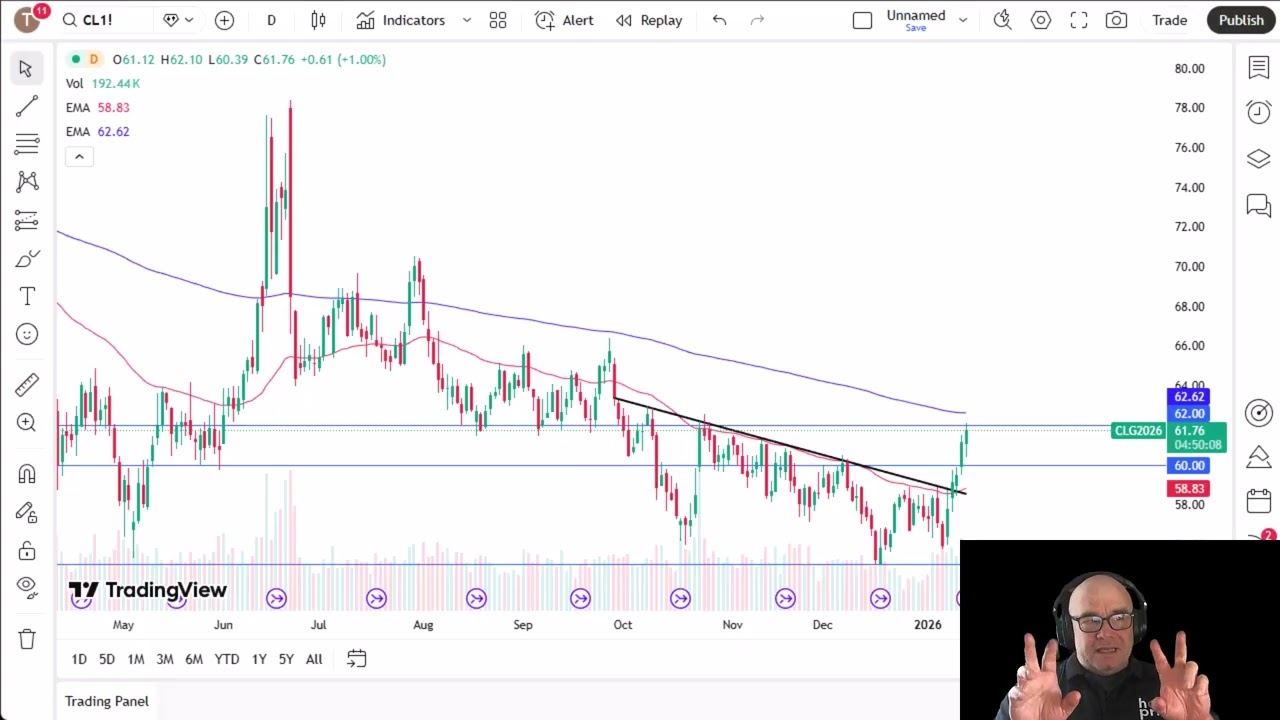Remove drawings with the trash icon
This screenshot has width=1280, height=720.
pyautogui.click(x=26, y=638)
